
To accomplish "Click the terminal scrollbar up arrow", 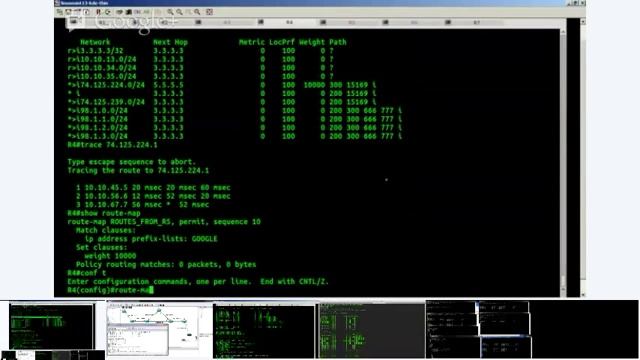I will click(563, 32).
